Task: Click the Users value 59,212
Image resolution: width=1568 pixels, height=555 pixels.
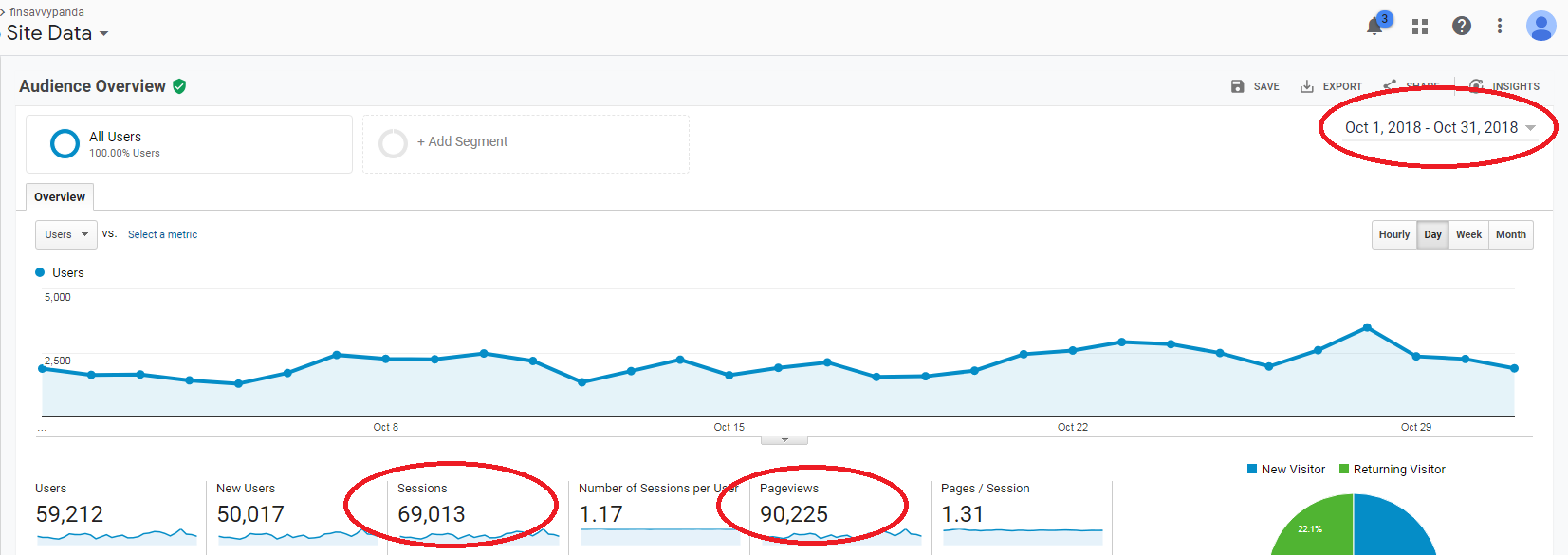Action: pyautogui.click(x=69, y=514)
